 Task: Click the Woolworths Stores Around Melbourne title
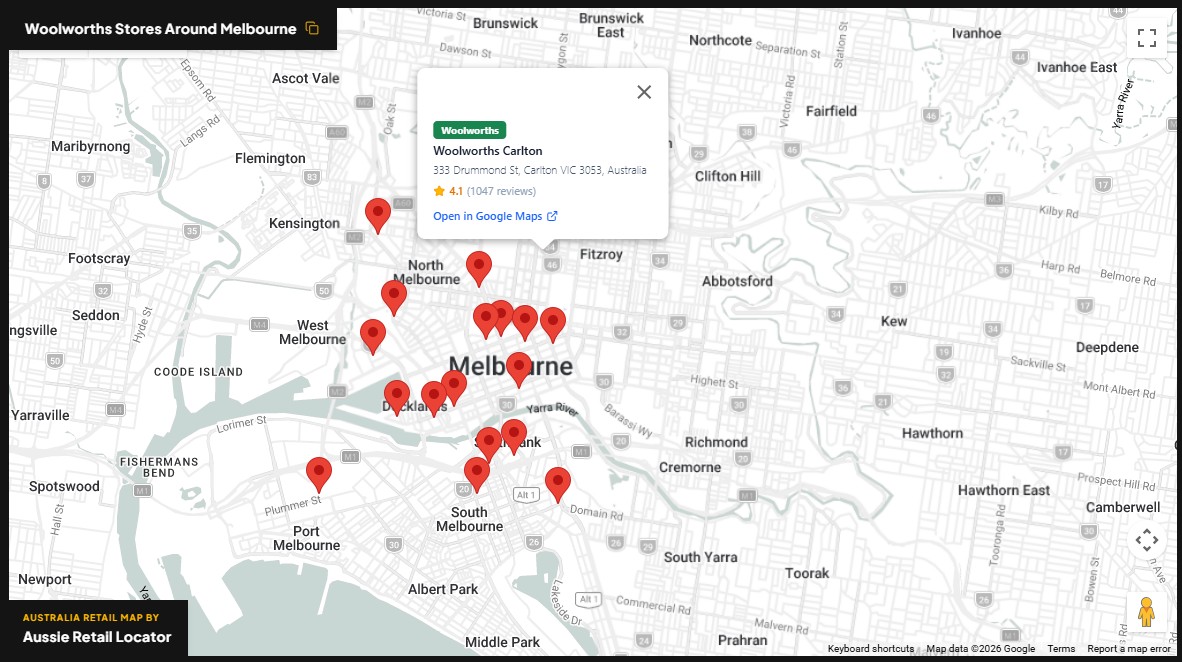coord(161,29)
